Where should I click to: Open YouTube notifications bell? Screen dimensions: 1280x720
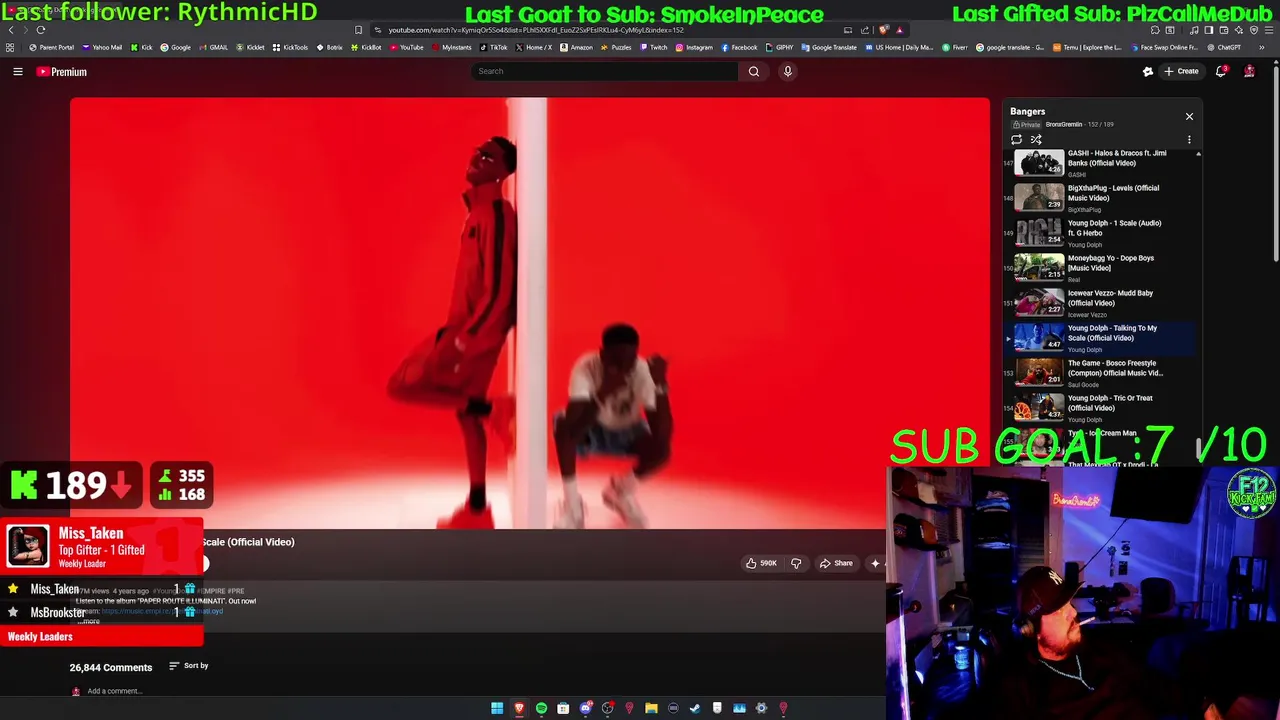point(1221,71)
